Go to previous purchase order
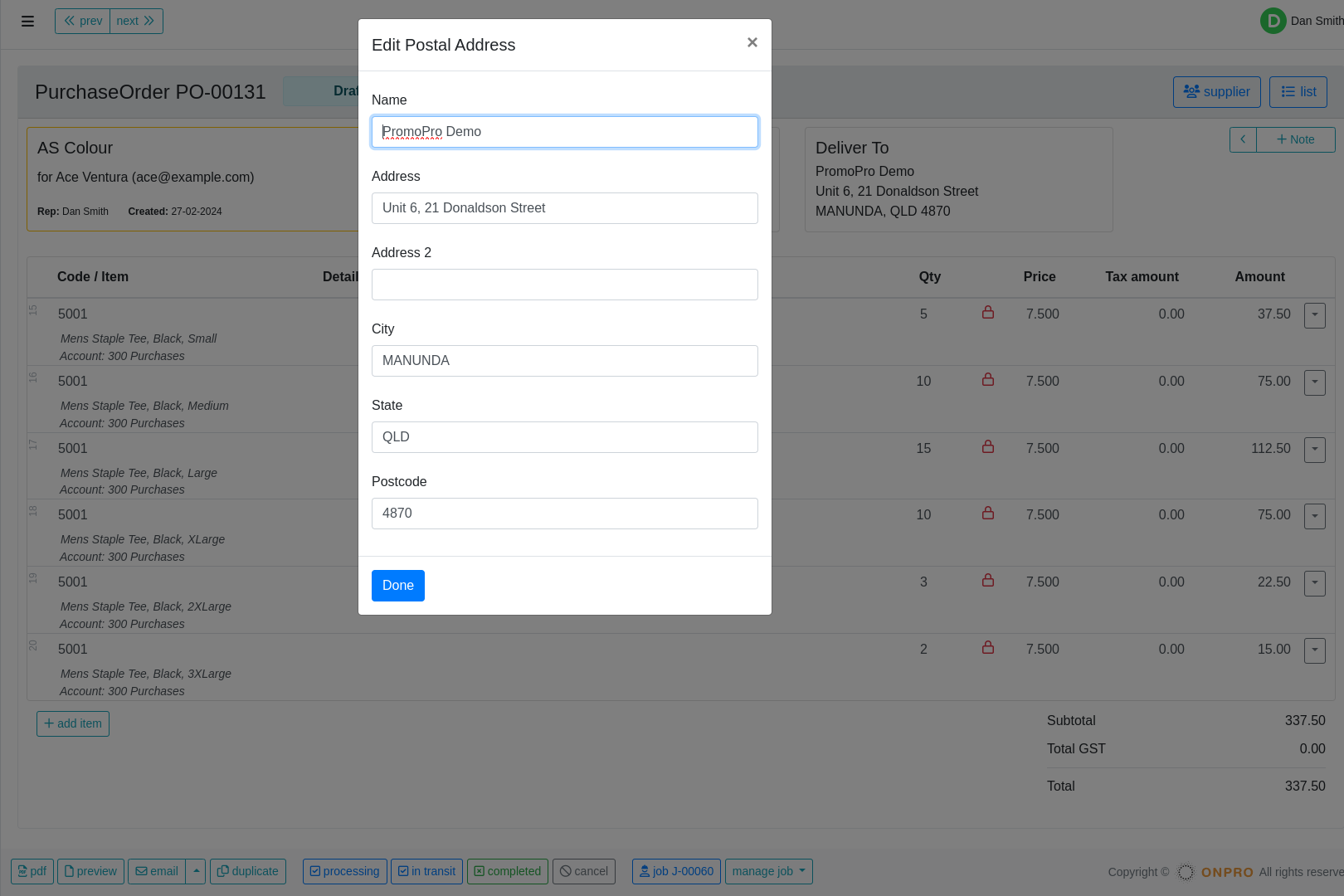 83,21
